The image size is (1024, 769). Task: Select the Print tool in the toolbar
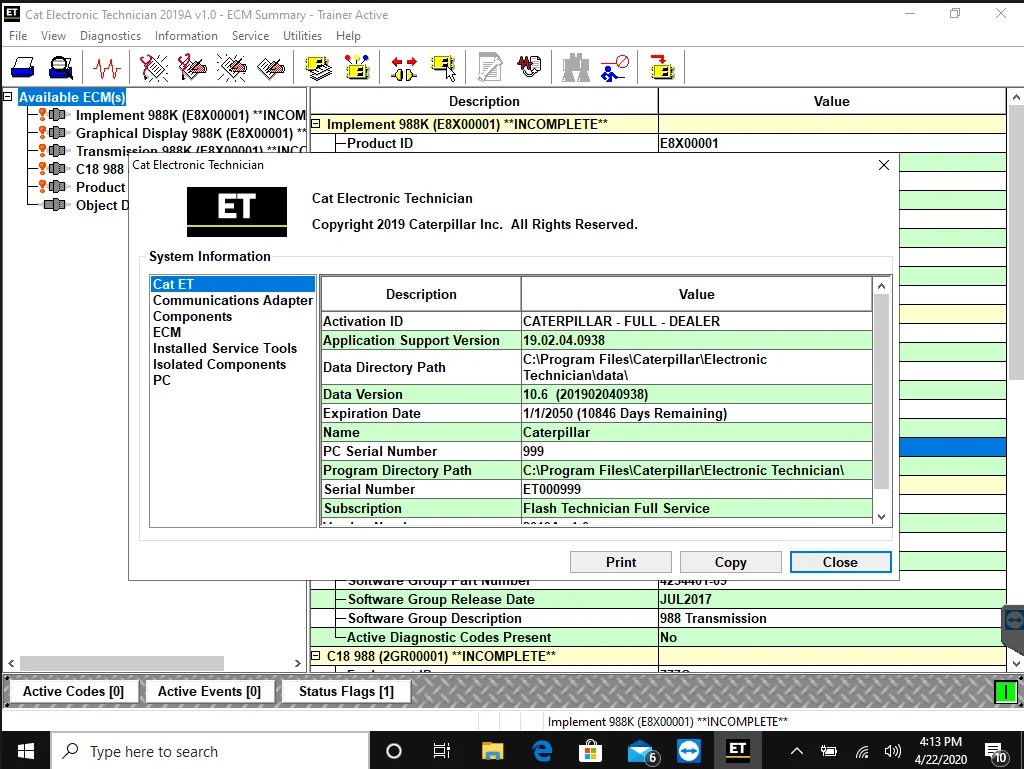pyautogui.click(x=25, y=67)
